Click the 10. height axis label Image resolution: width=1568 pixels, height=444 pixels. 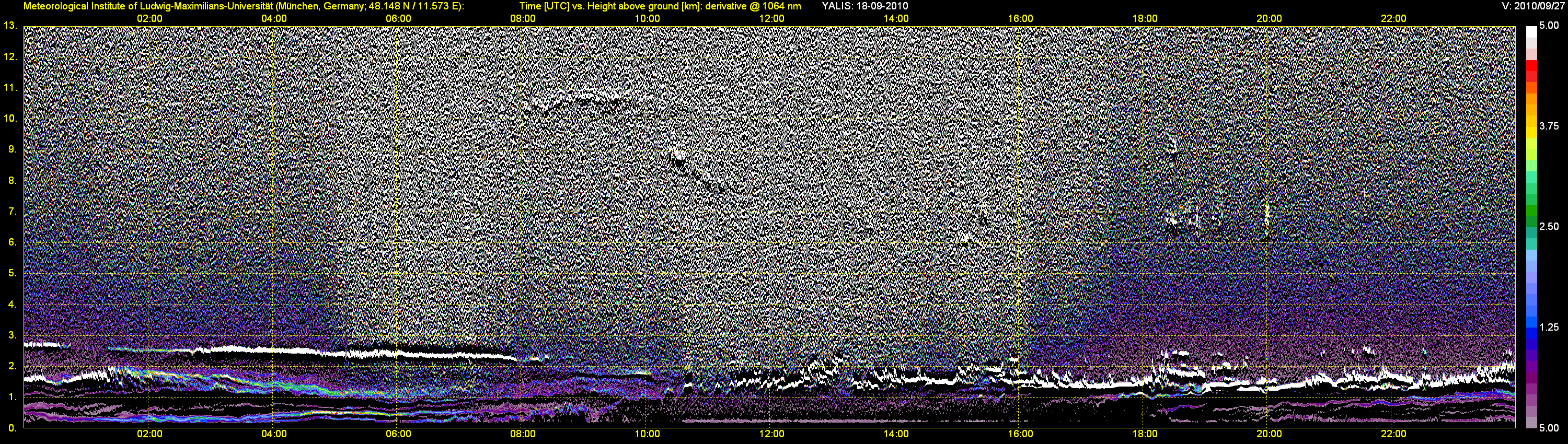(10, 119)
